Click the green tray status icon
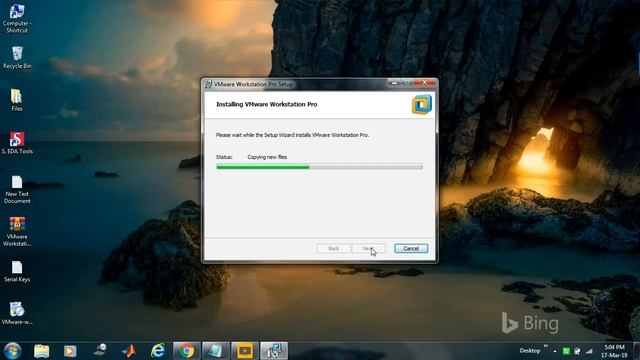 point(566,351)
